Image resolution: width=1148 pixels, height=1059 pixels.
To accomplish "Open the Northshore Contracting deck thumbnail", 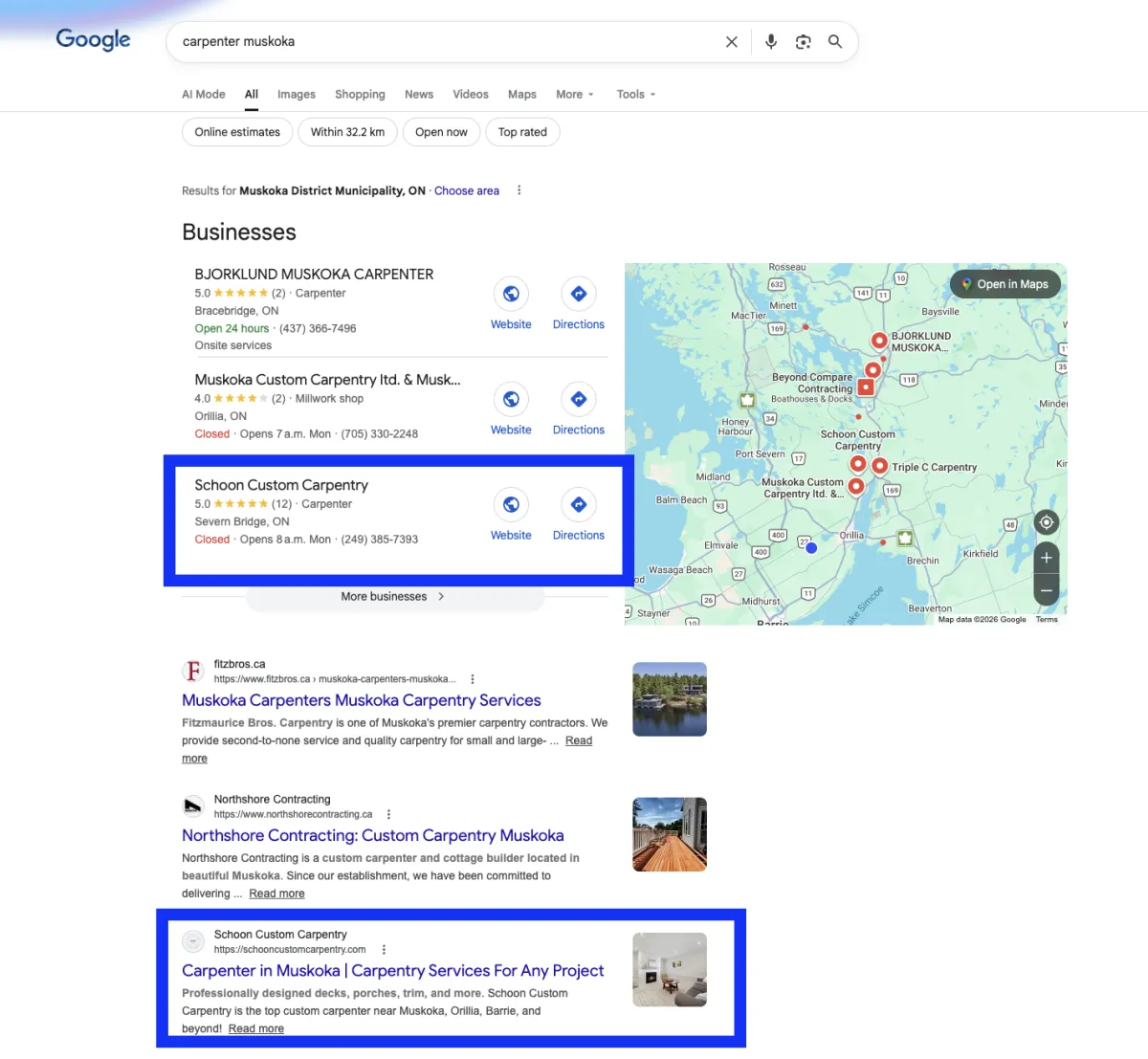I will [670, 834].
